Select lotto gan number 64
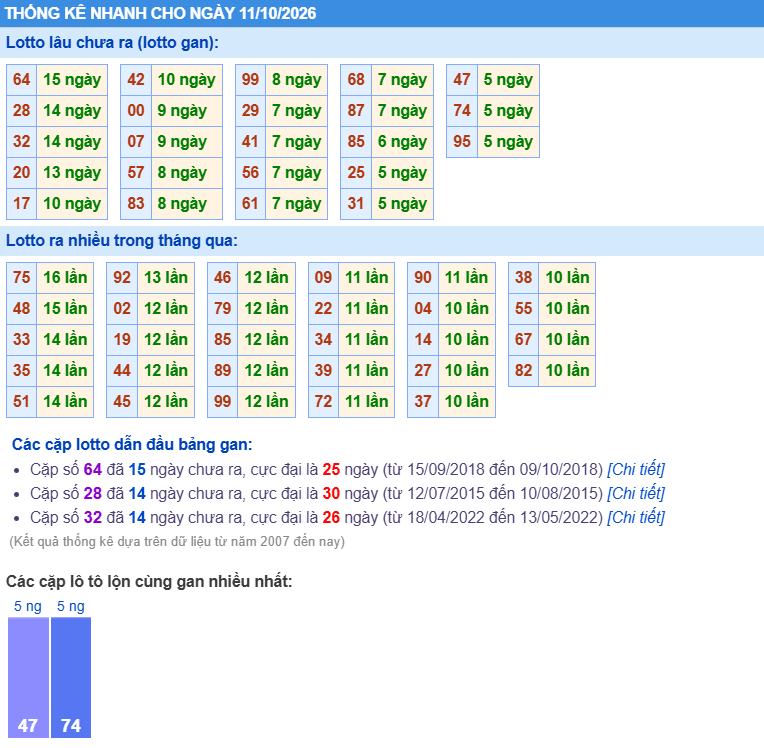This screenshot has height=748, width=764. tap(21, 79)
